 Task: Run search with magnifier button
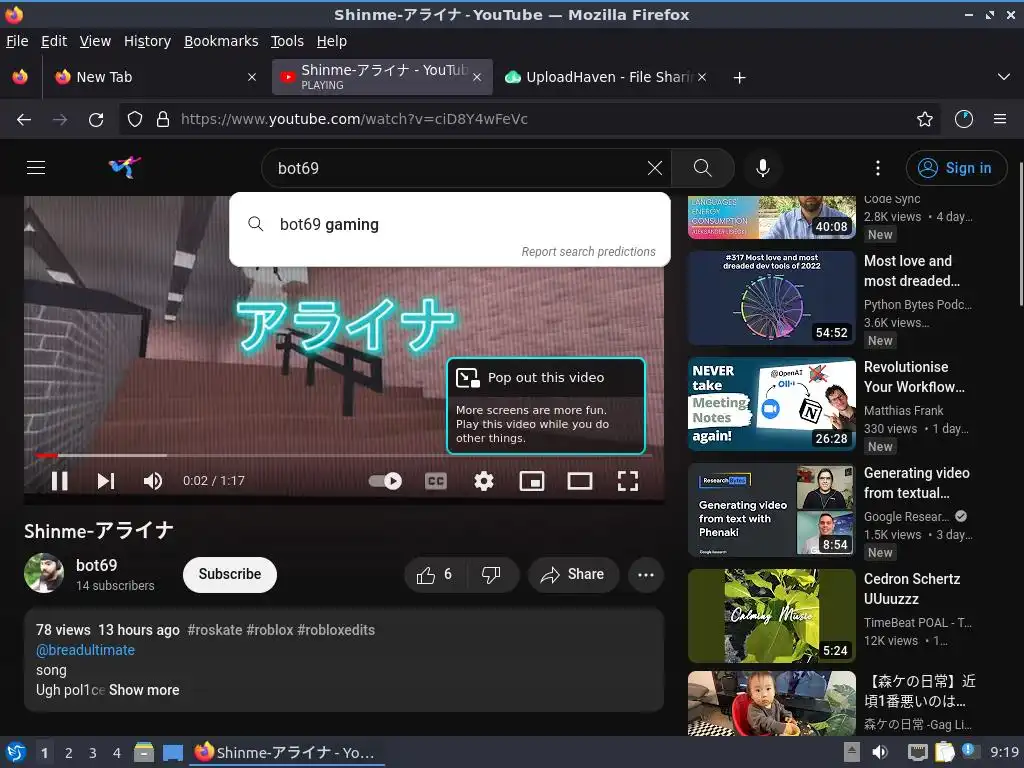(703, 168)
